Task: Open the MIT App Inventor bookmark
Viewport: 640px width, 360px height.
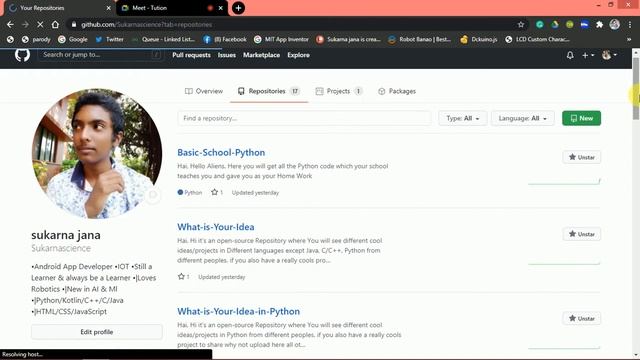Action: (281, 39)
